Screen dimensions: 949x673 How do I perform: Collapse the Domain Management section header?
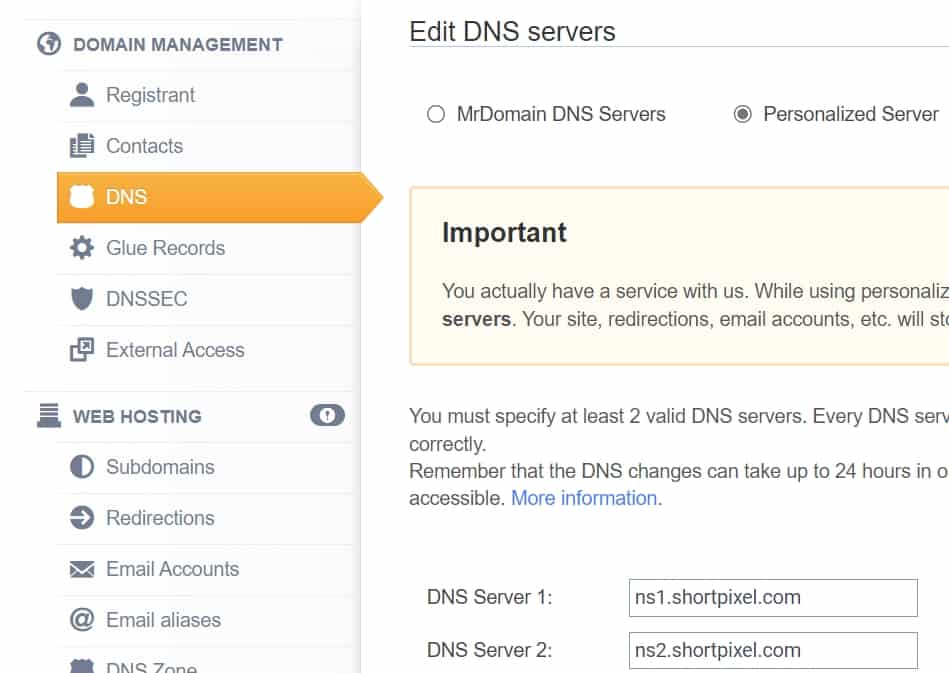[177, 44]
